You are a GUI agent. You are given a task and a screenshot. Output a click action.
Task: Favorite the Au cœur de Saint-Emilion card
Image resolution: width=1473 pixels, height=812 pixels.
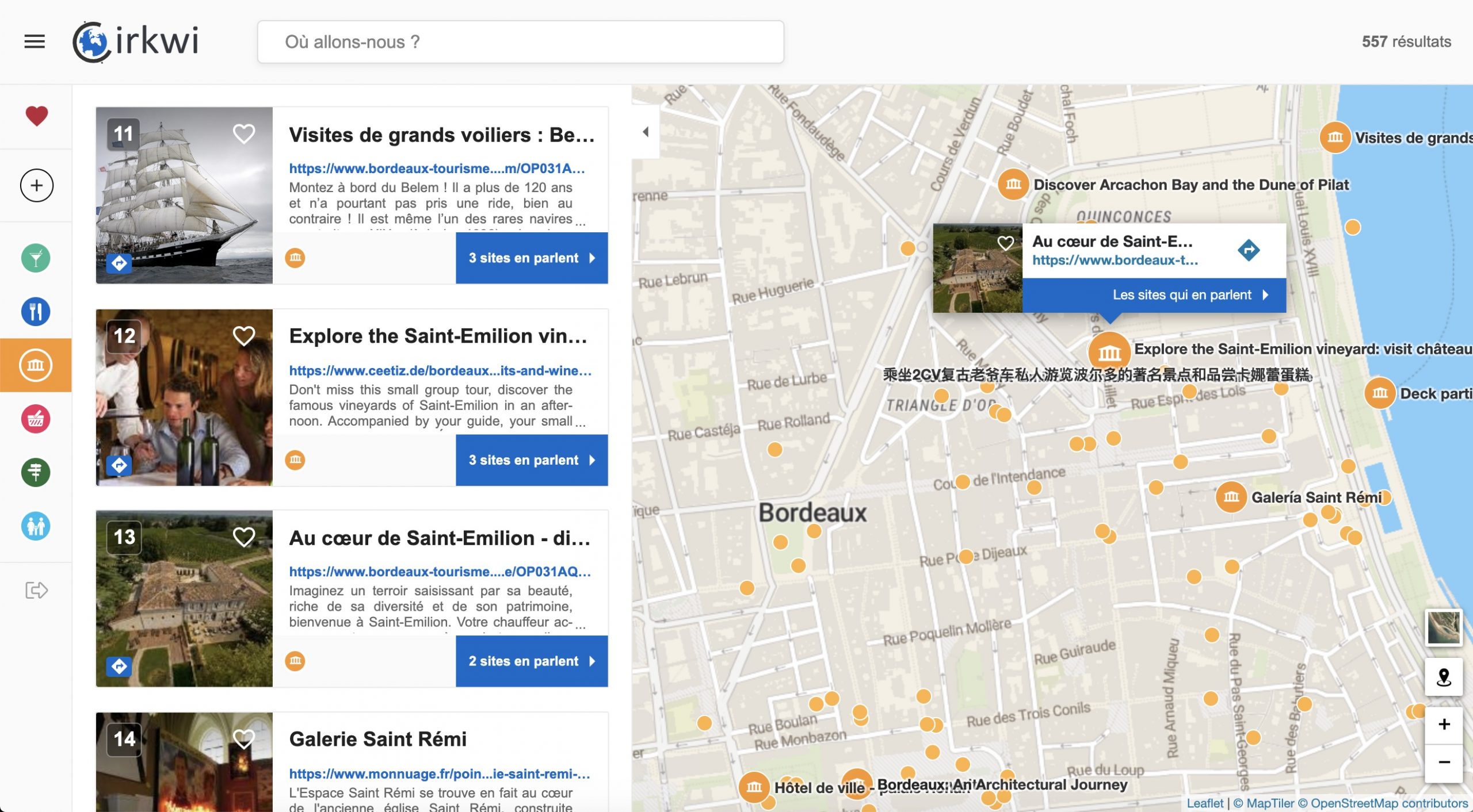pyautogui.click(x=244, y=537)
